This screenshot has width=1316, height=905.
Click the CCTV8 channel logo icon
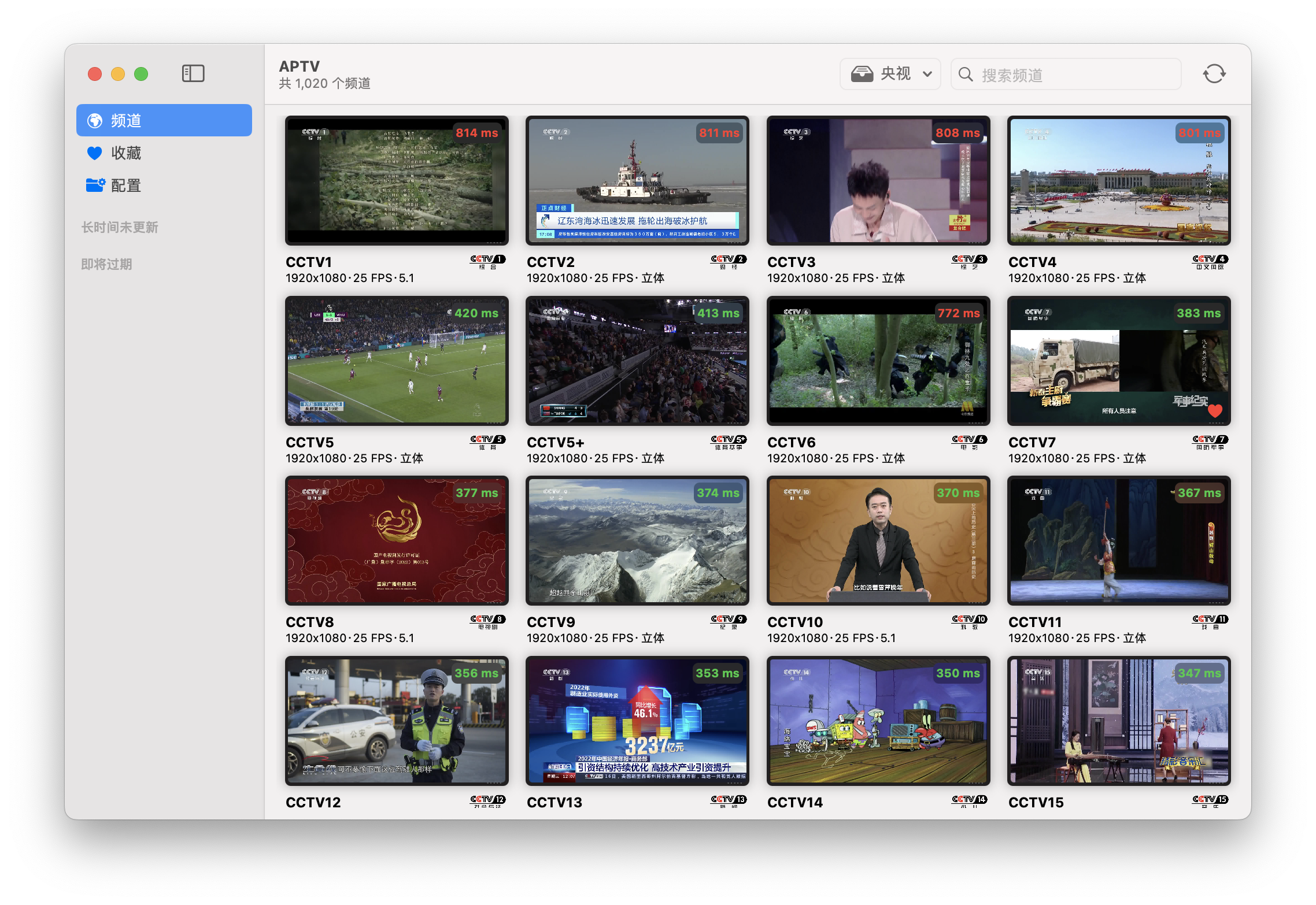click(487, 622)
